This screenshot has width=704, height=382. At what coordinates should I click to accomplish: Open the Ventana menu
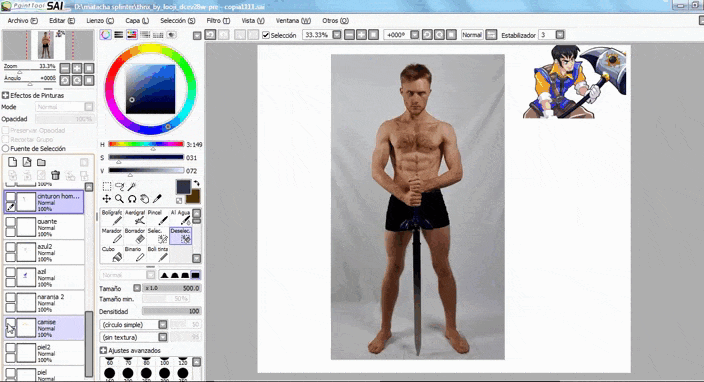[x=293, y=21]
